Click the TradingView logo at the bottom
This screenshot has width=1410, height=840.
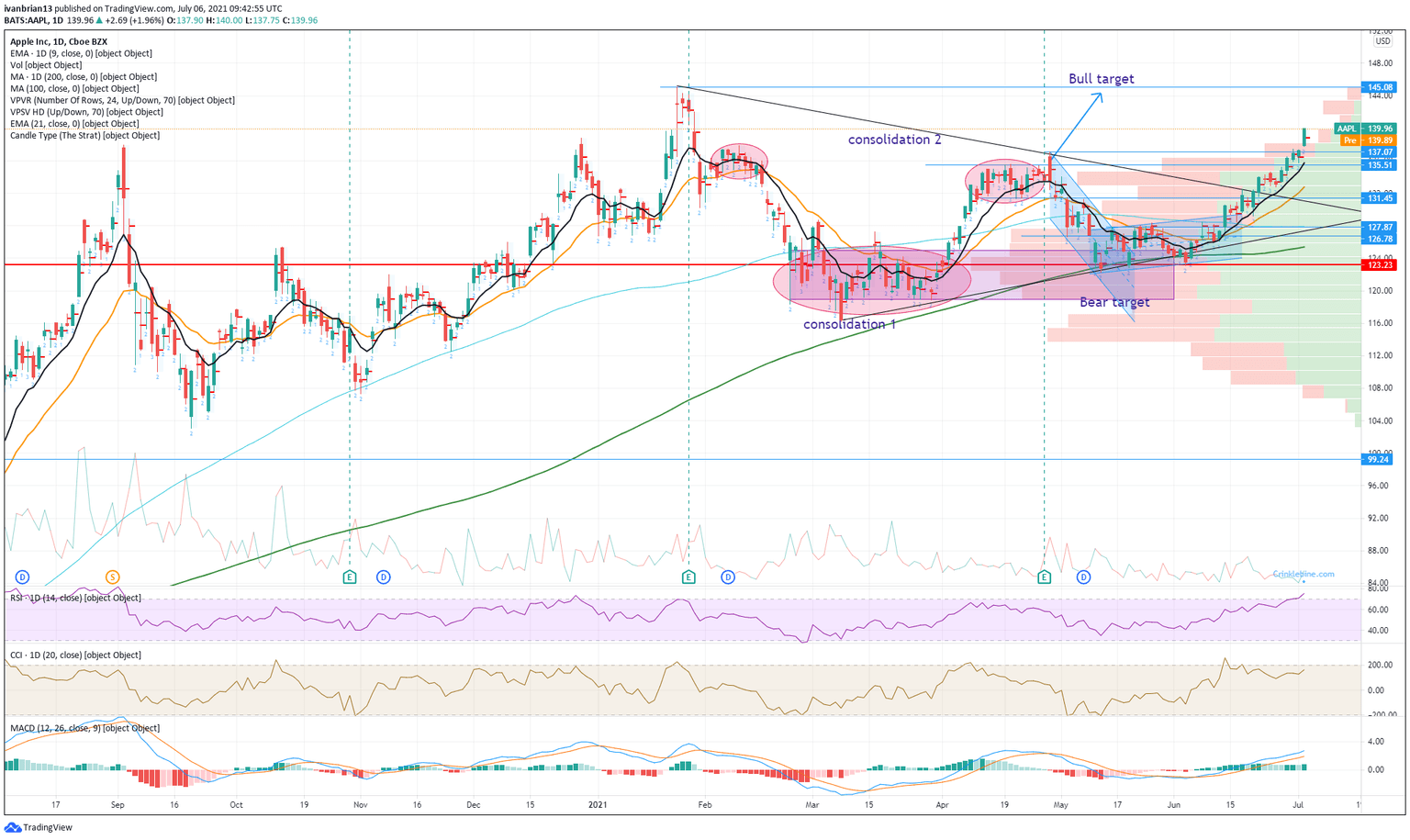coord(39,827)
